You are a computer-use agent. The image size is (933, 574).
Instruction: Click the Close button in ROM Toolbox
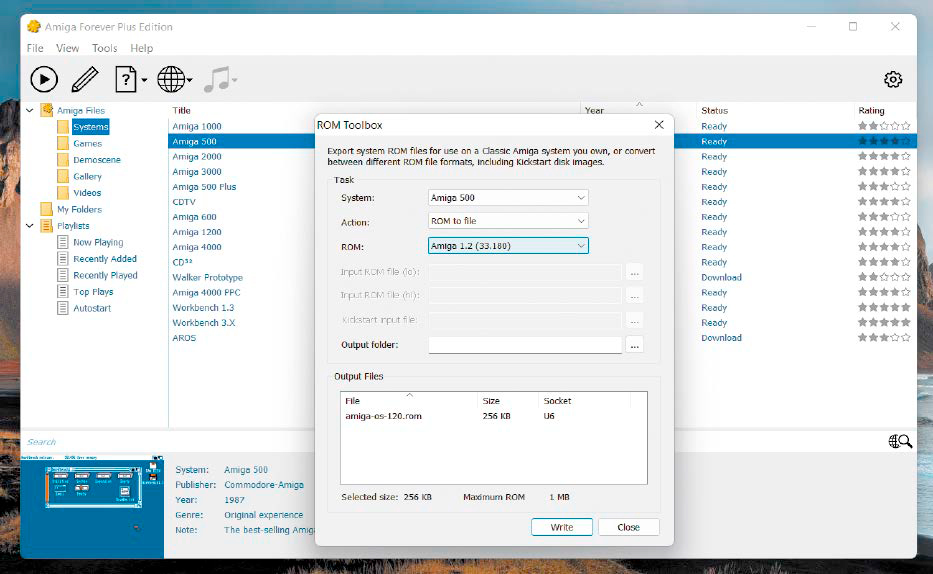(x=628, y=527)
